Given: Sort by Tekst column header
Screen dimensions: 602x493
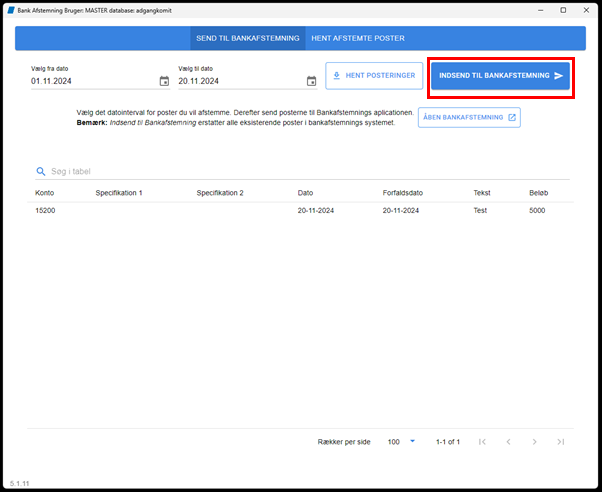Looking at the screenshot, I should point(482,193).
